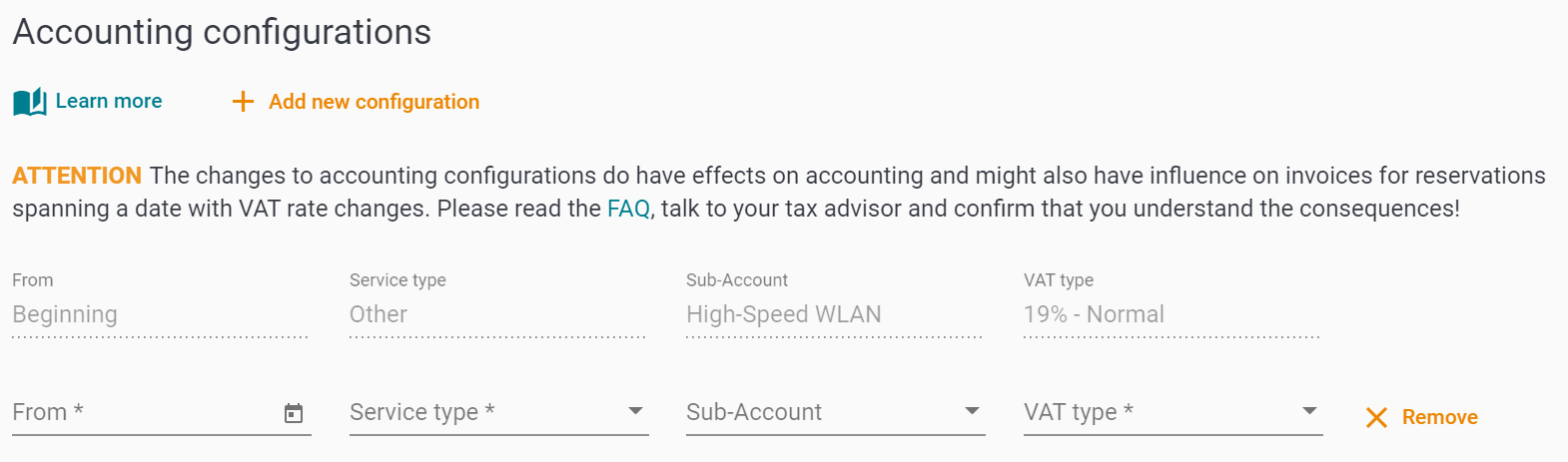
Task: Expand the Service type dropdown arrow
Action: pyautogui.click(x=635, y=411)
